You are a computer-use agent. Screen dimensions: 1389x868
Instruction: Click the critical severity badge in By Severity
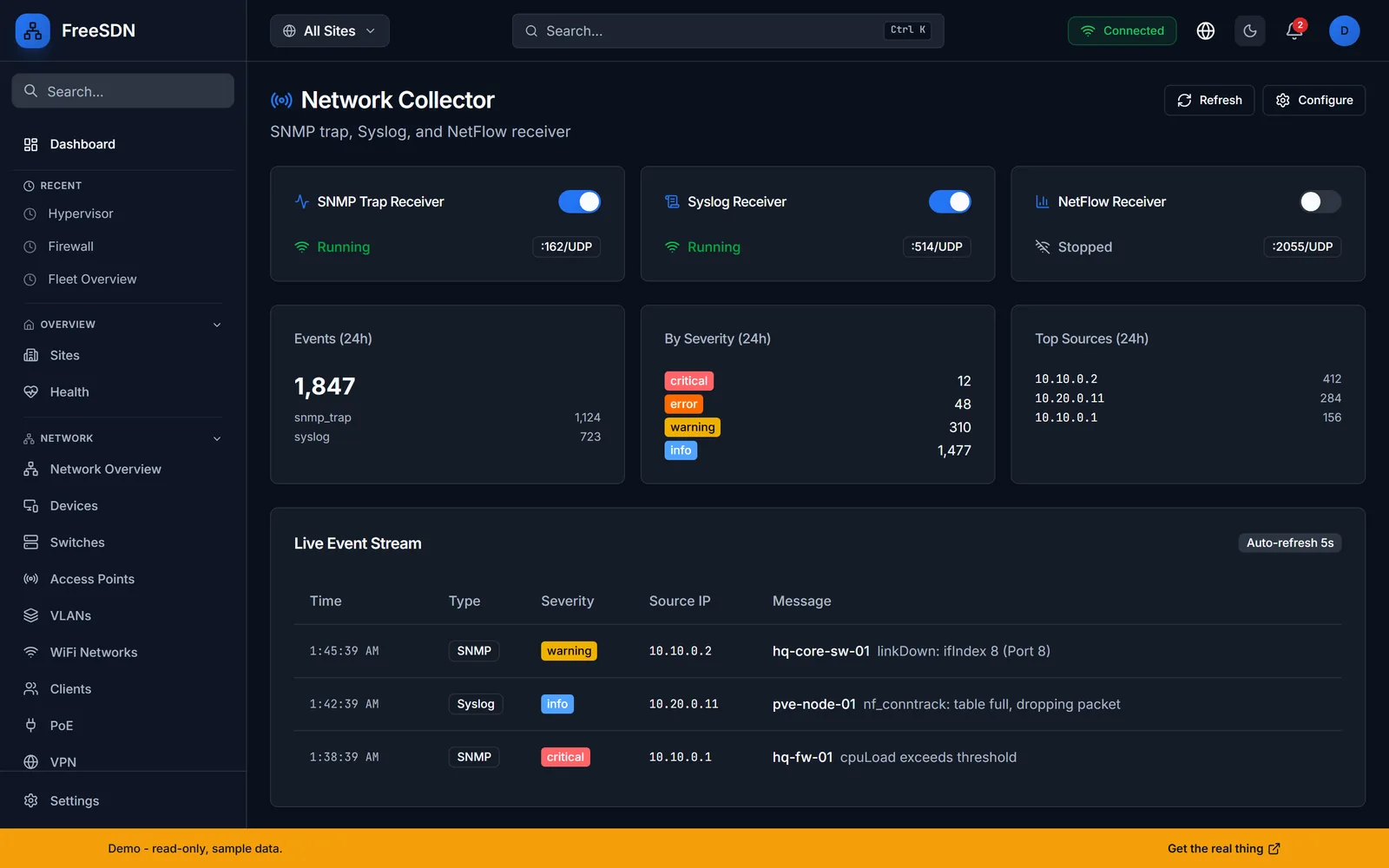click(688, 381)
